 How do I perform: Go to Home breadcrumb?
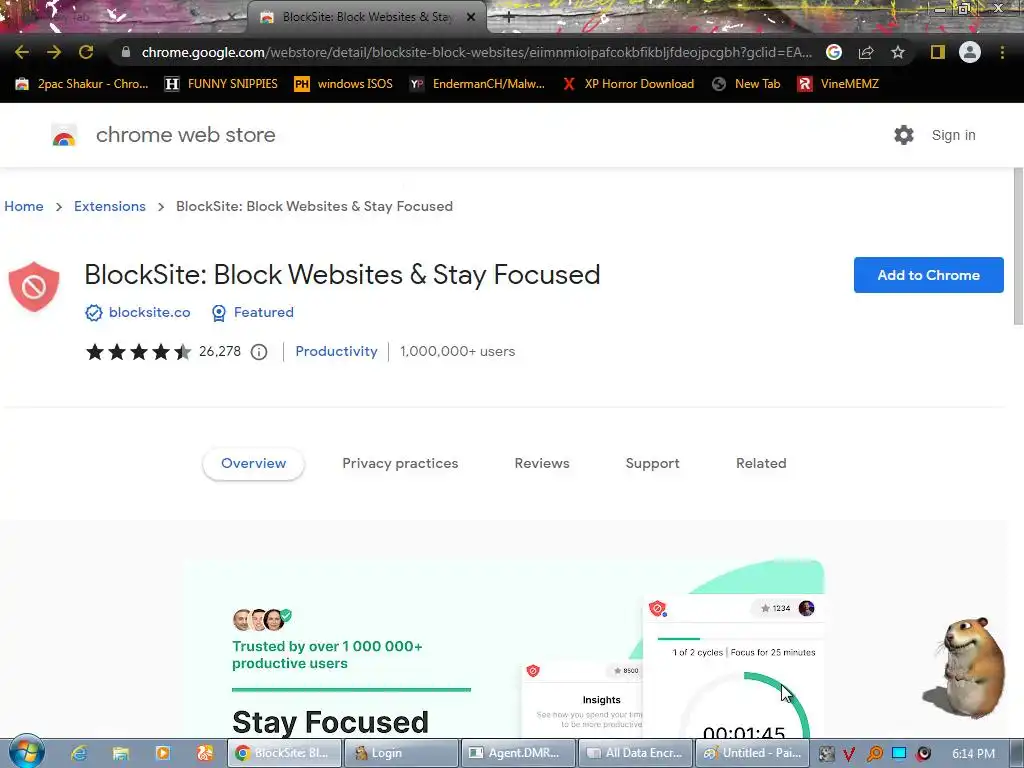pos(24,206)
